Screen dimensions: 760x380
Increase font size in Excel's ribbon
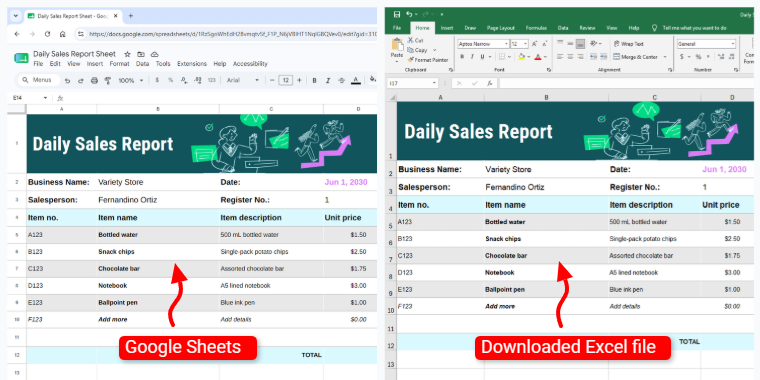535,44
